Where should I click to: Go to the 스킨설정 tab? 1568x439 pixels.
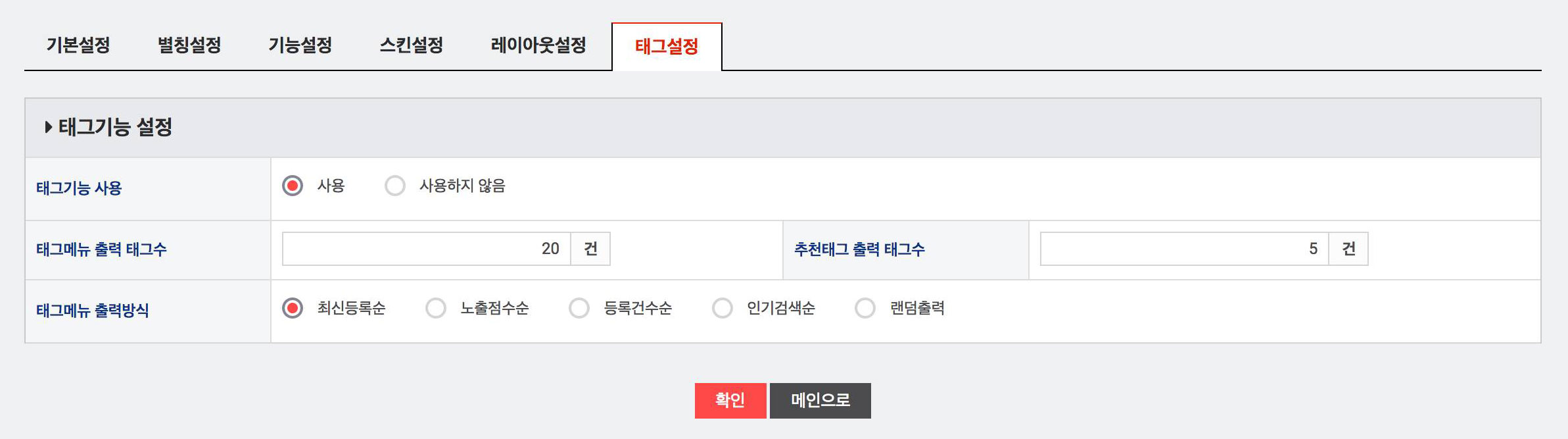[412, 45]
